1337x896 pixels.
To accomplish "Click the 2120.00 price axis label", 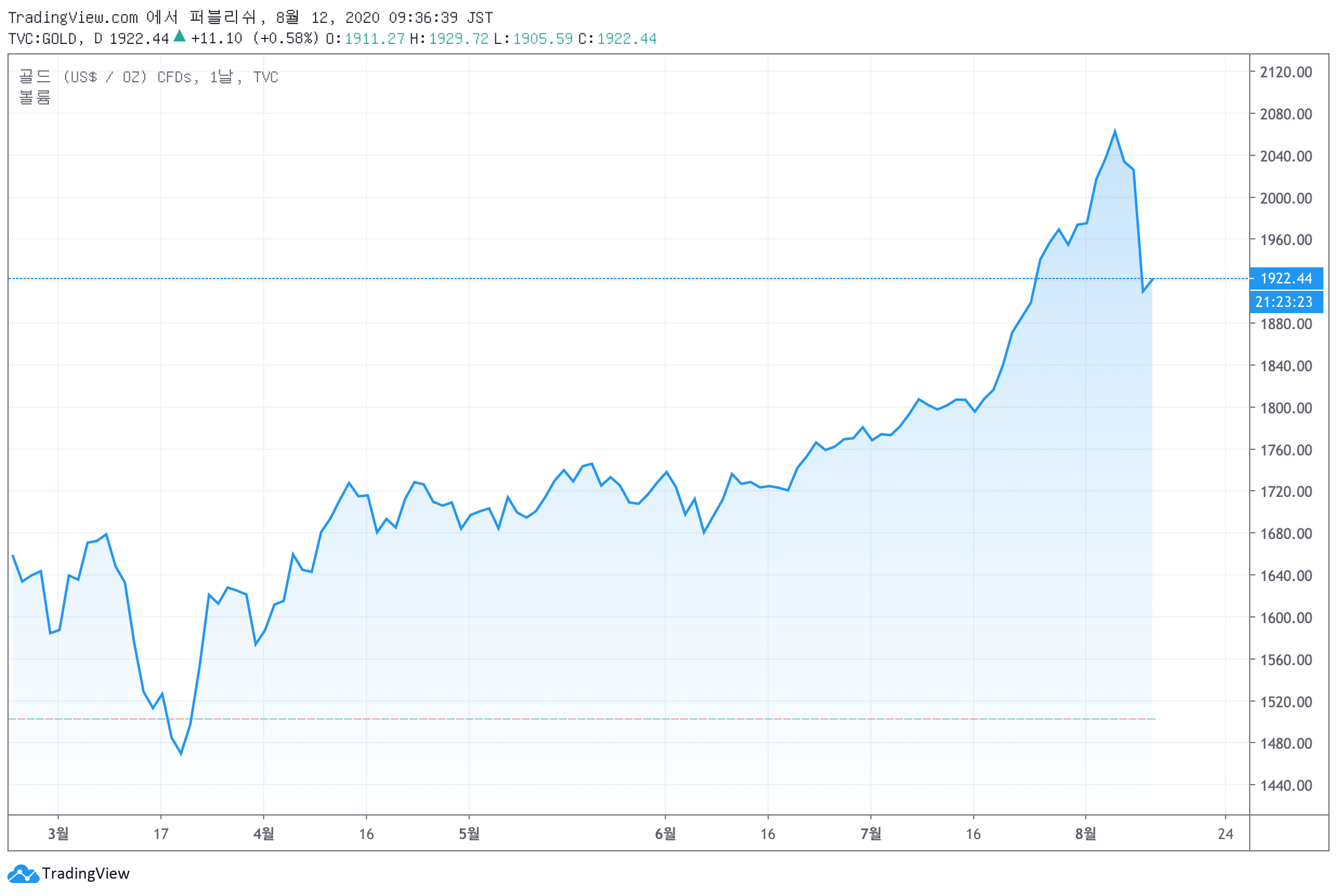I will pyautogui.click(x=1286, y=72).
